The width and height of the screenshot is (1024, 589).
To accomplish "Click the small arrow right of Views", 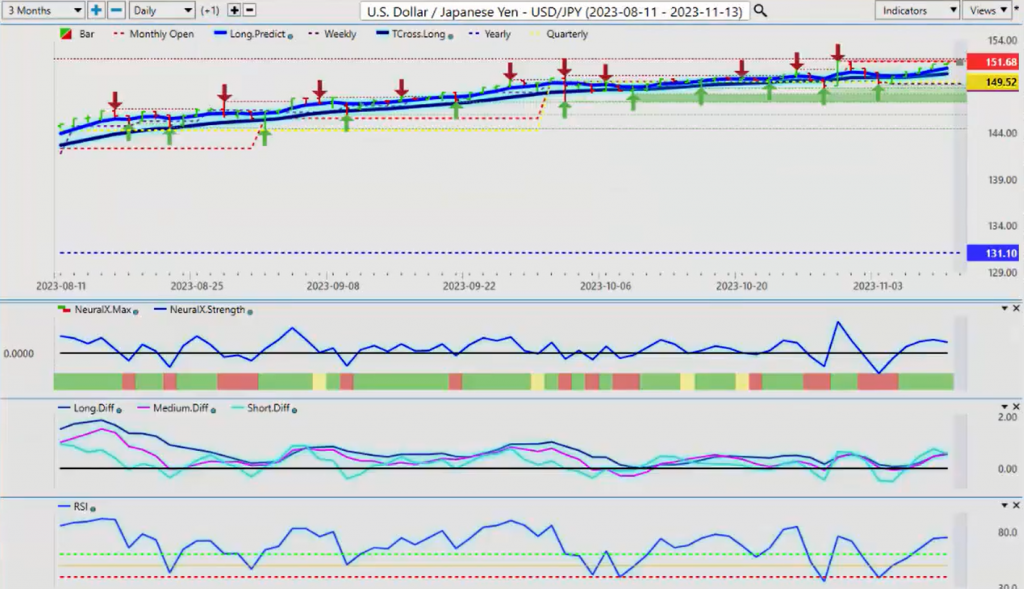I will point(1016,10).
